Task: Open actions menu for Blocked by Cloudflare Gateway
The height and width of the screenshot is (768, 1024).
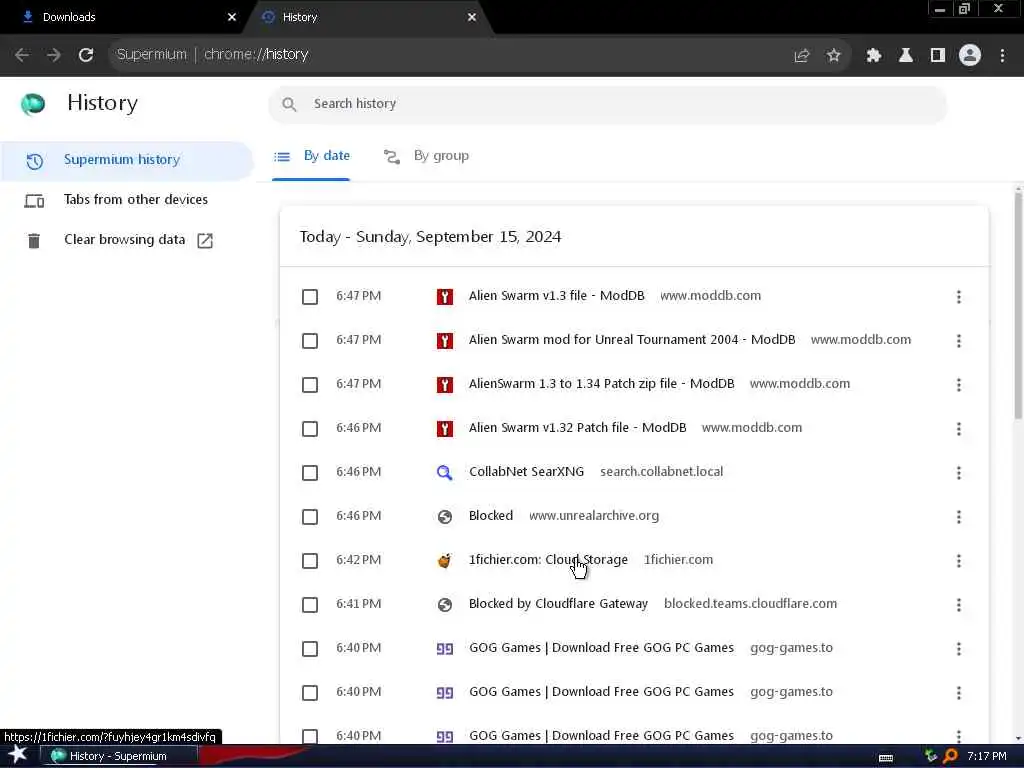Action: coord(959,605)
